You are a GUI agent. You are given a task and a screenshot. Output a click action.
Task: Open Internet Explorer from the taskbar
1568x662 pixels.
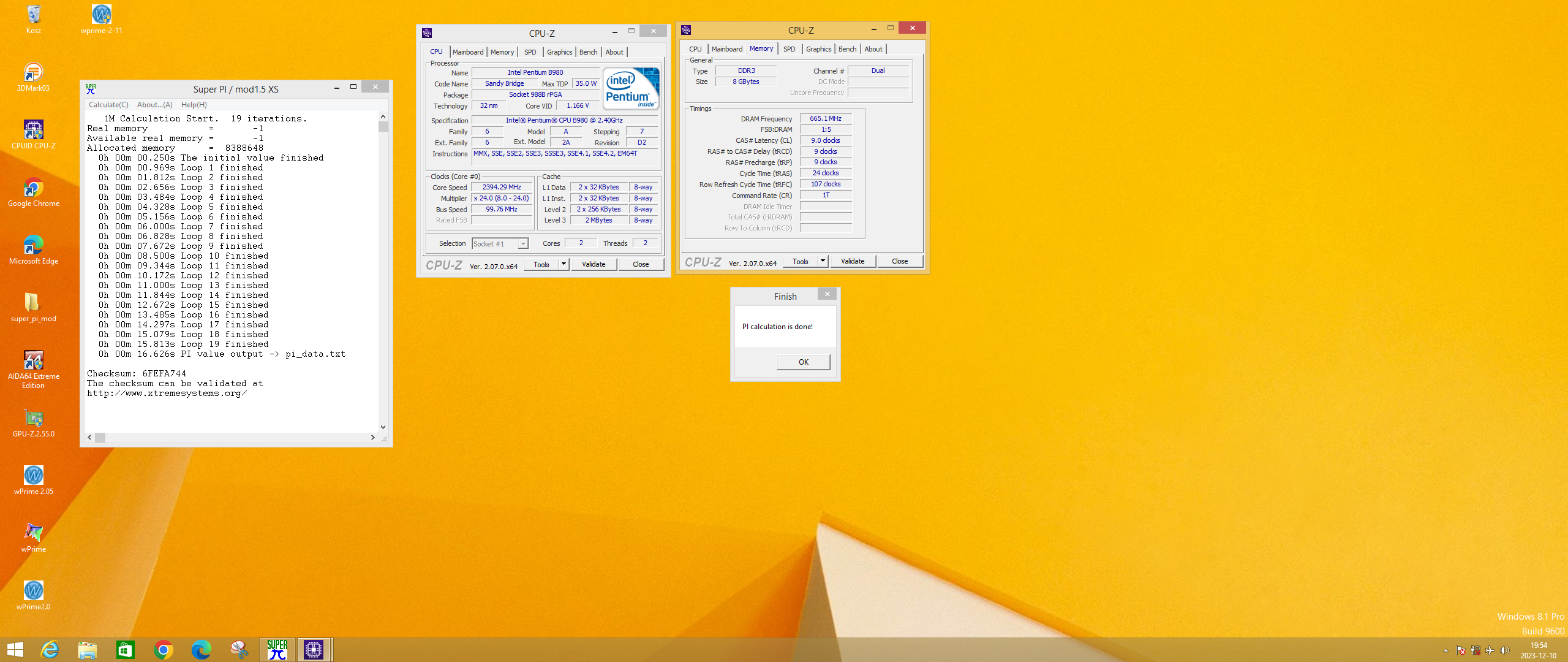(50, 650)
